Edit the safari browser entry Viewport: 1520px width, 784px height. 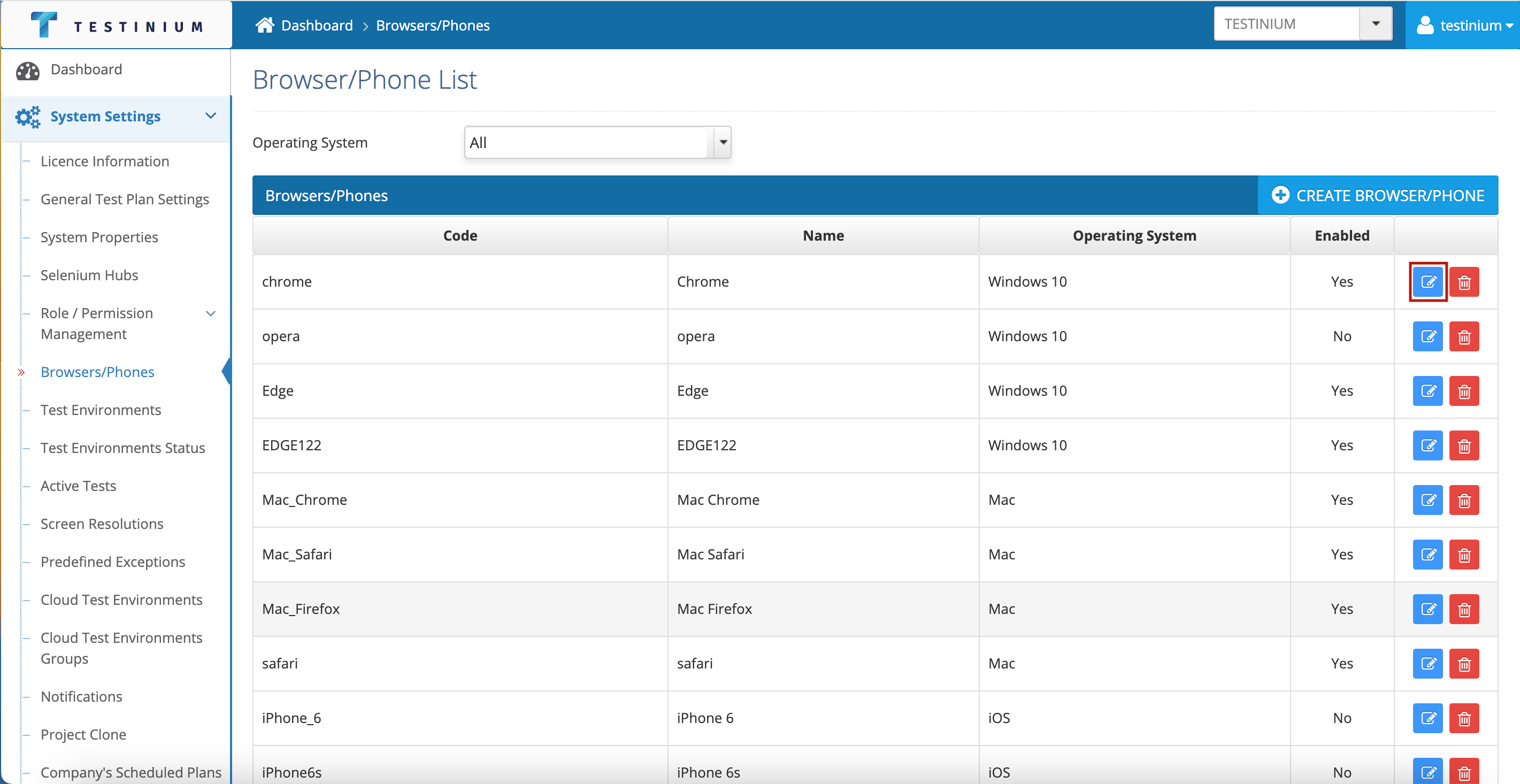click(1428, 663)
